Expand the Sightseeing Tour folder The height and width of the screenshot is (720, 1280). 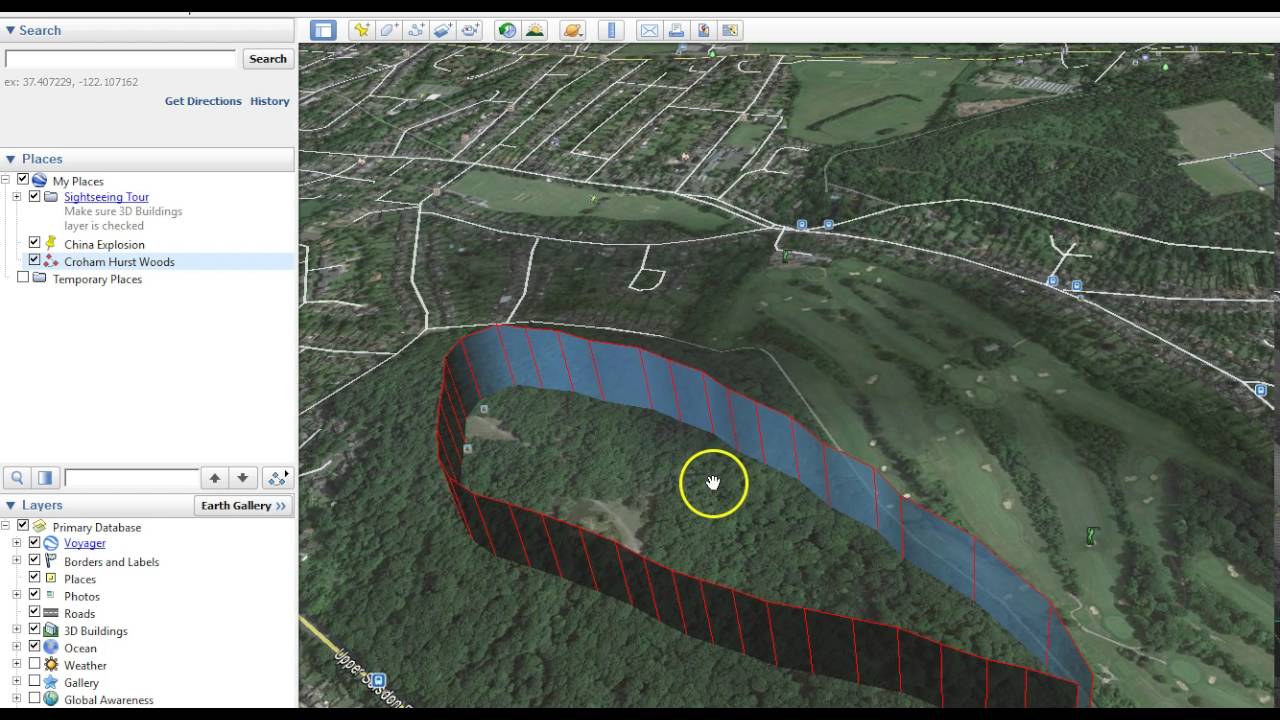[x=17, y=197]
